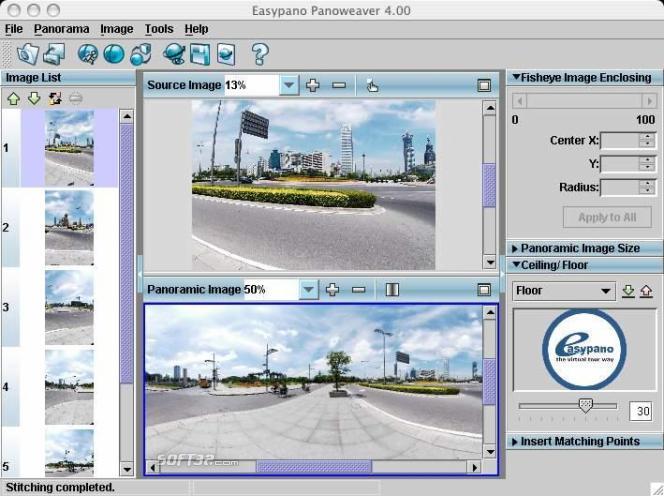The image size is (664, 496).
Task: Select image 4 thumbnail in Image List
Action: point(69,387)
